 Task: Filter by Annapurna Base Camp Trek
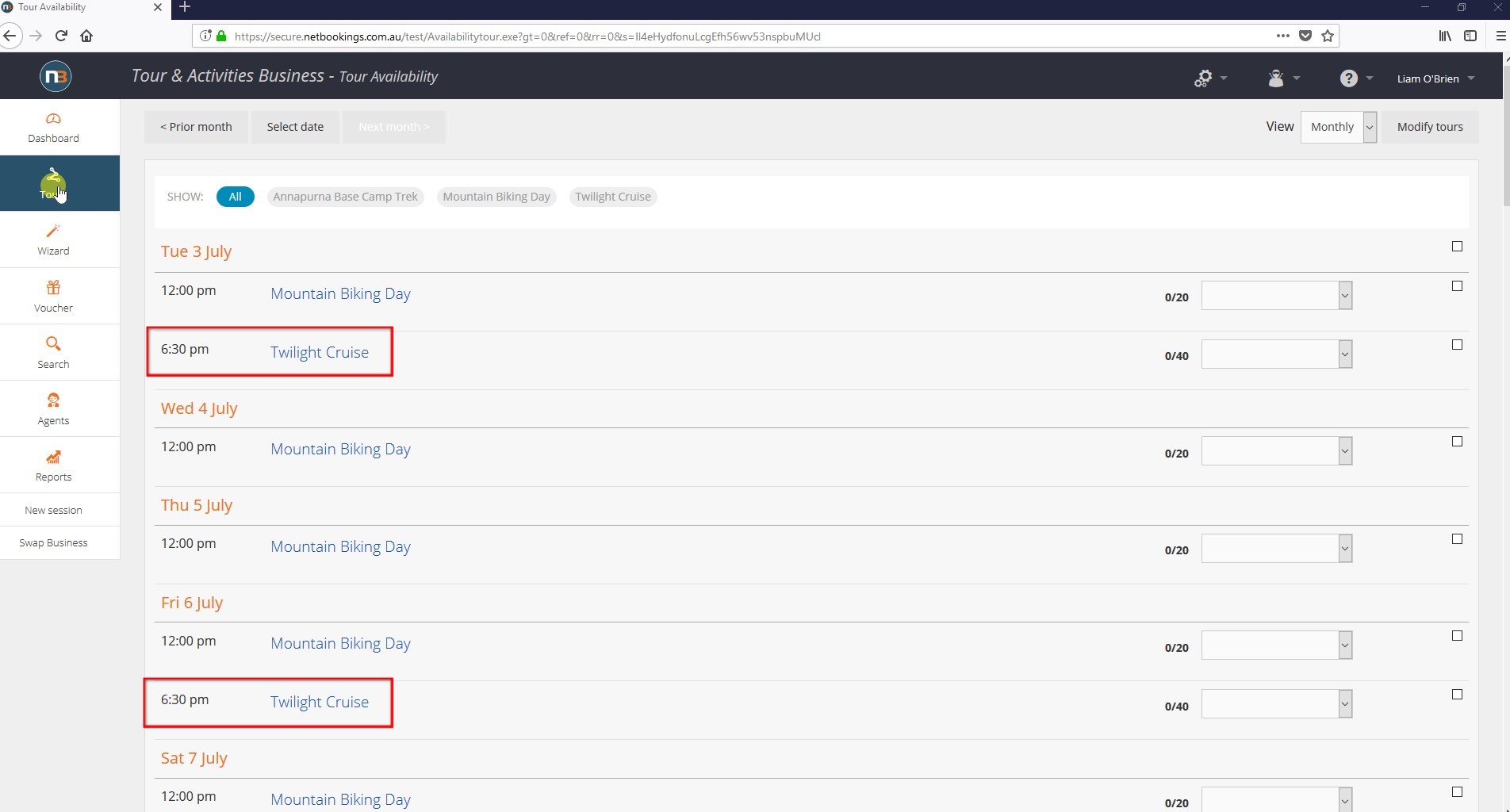(x=345, y=197)
